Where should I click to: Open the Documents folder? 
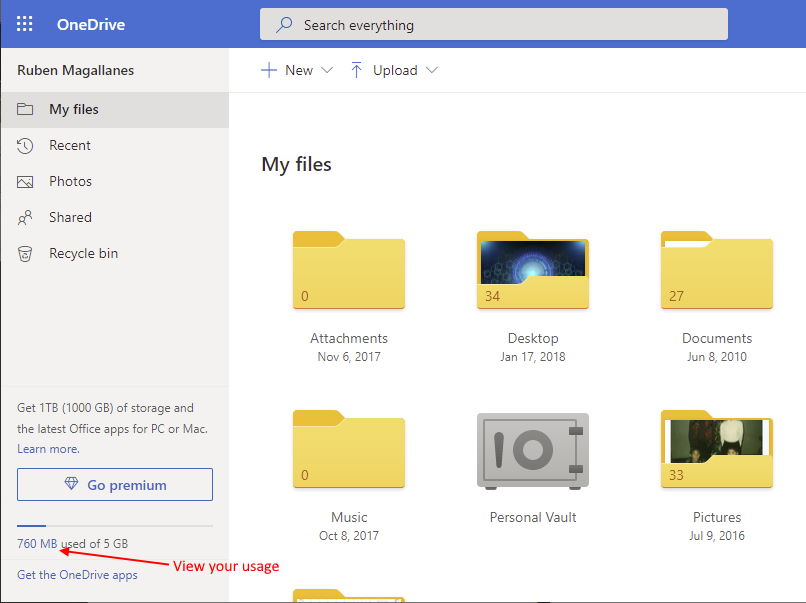pos(717,270)
